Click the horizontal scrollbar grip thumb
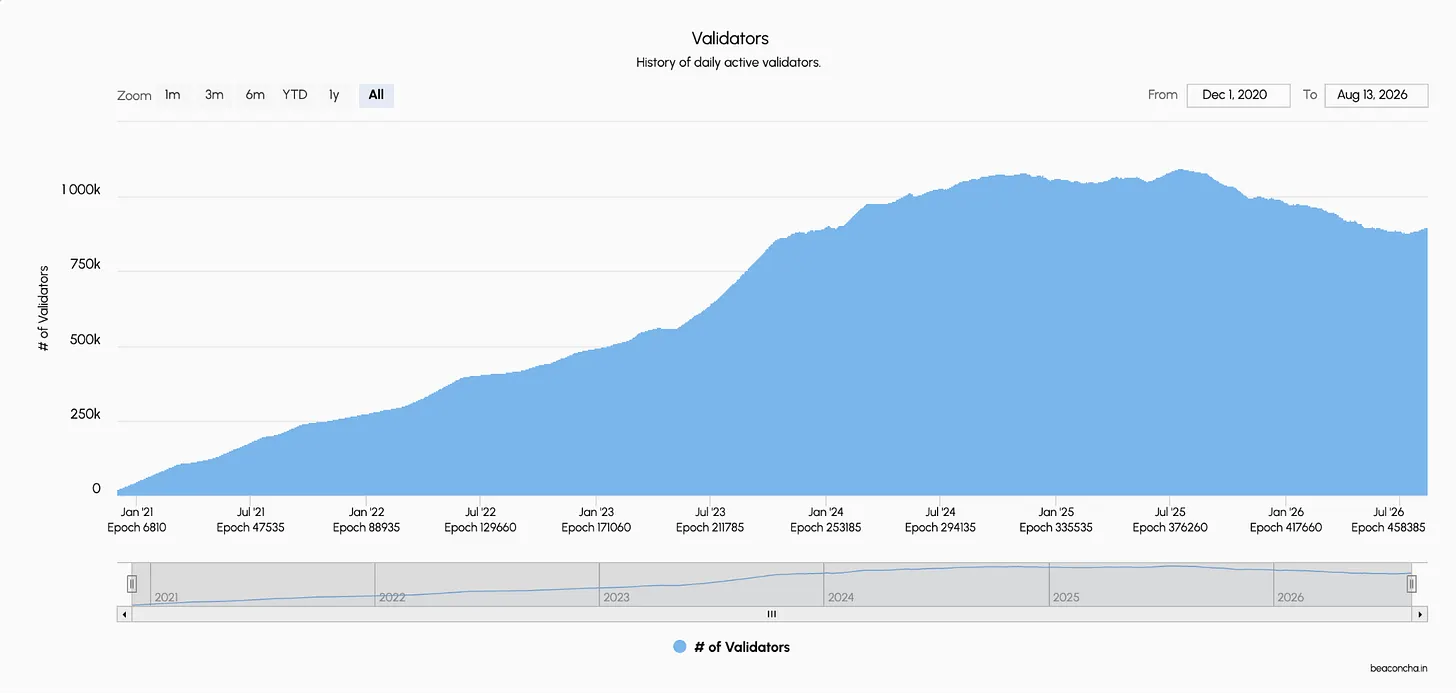The image size is (1456, 693). coord(771,614)
